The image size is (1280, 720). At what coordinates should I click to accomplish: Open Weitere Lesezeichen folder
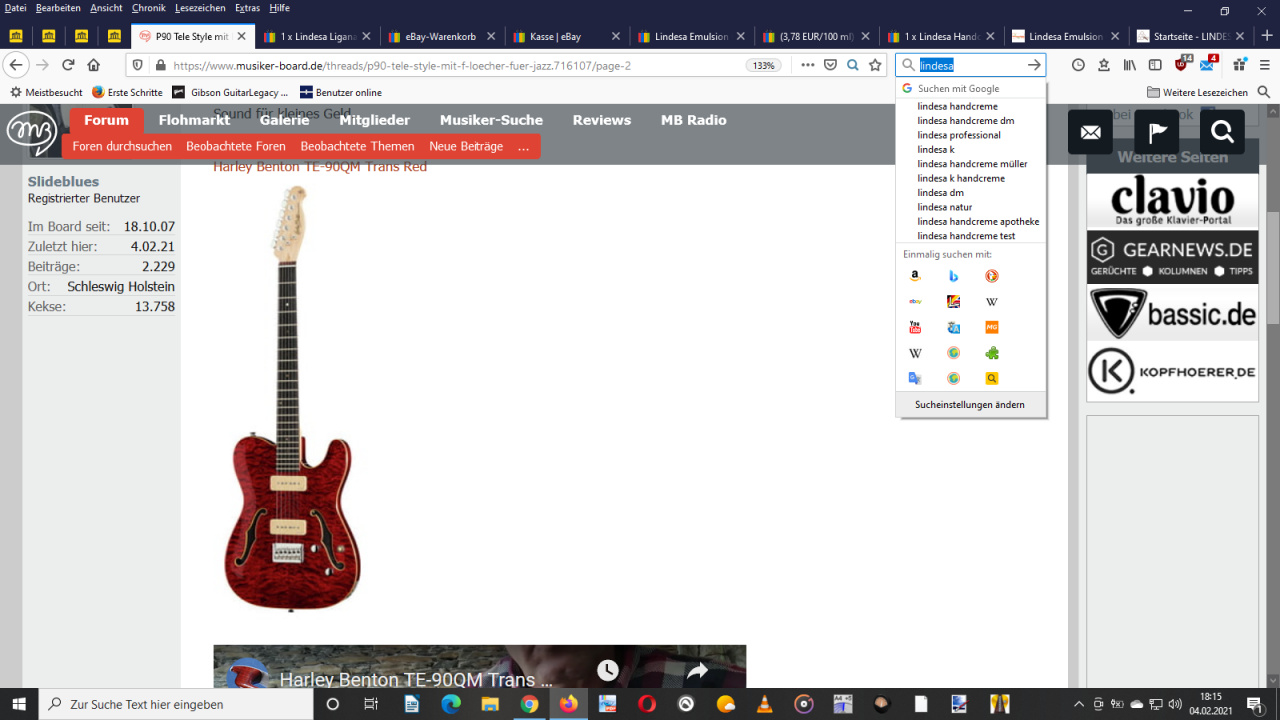pyautogui.click(x=1197, y=92)
